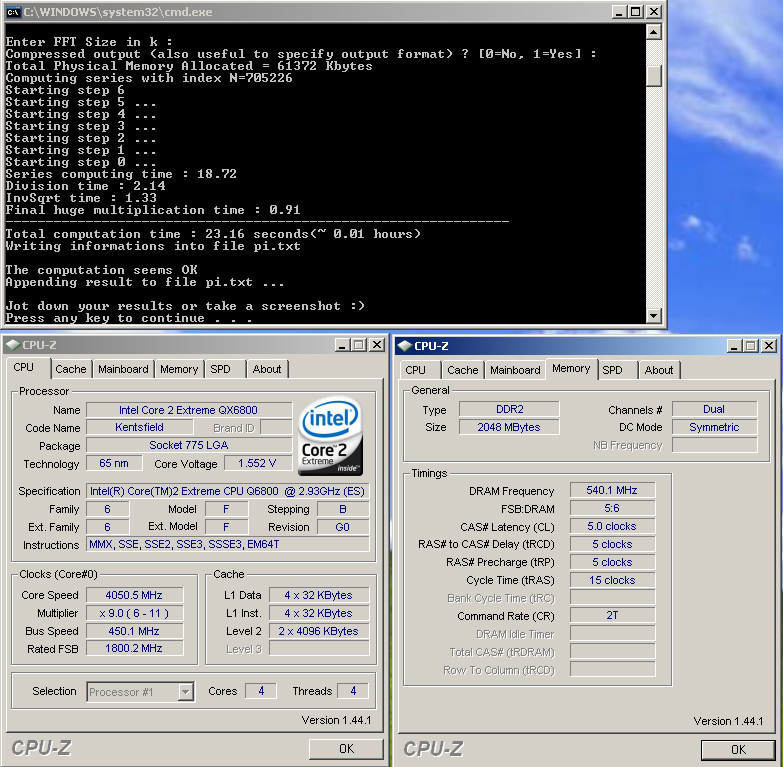Click the Level 2 cache value

(319, 631)
